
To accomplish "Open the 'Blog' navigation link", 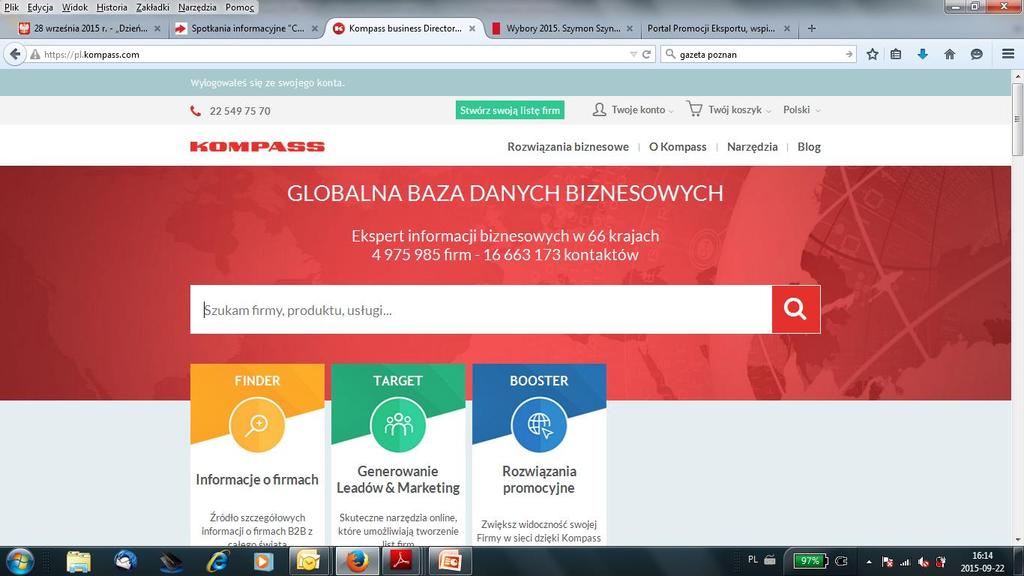I will click(x=808, y=147).
